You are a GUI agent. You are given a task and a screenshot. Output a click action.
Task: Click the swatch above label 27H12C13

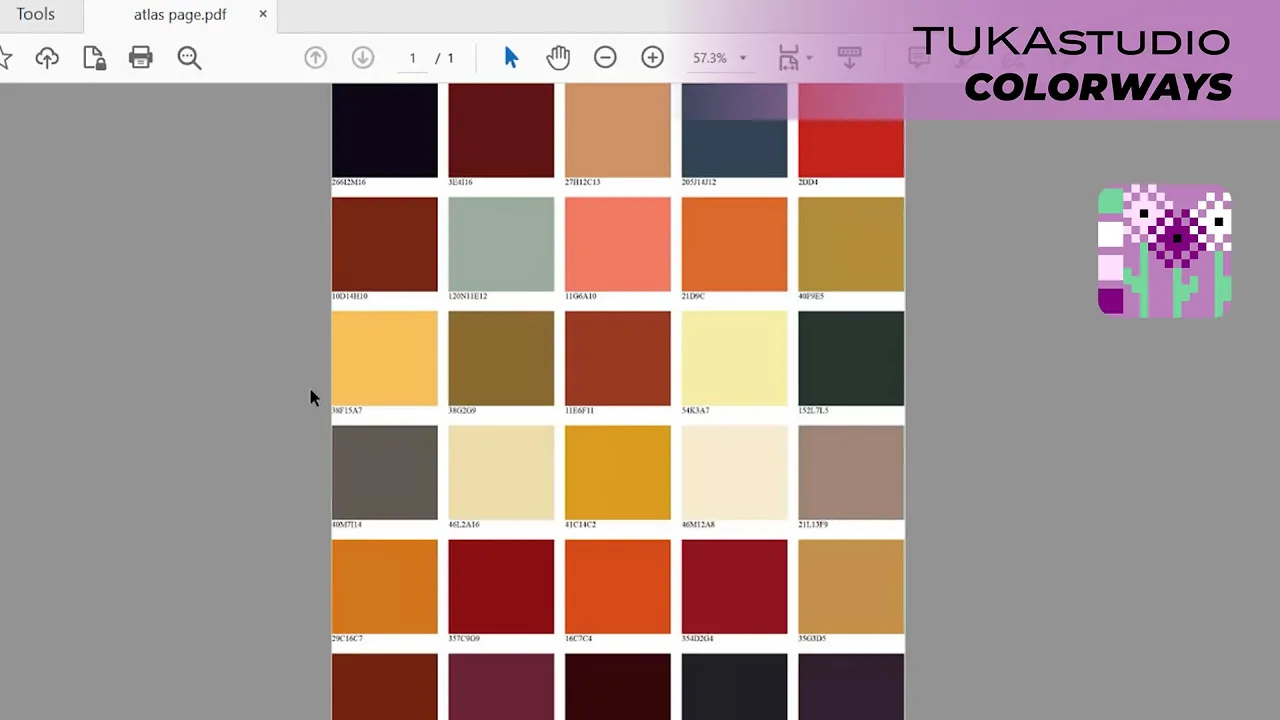point(618,130)
